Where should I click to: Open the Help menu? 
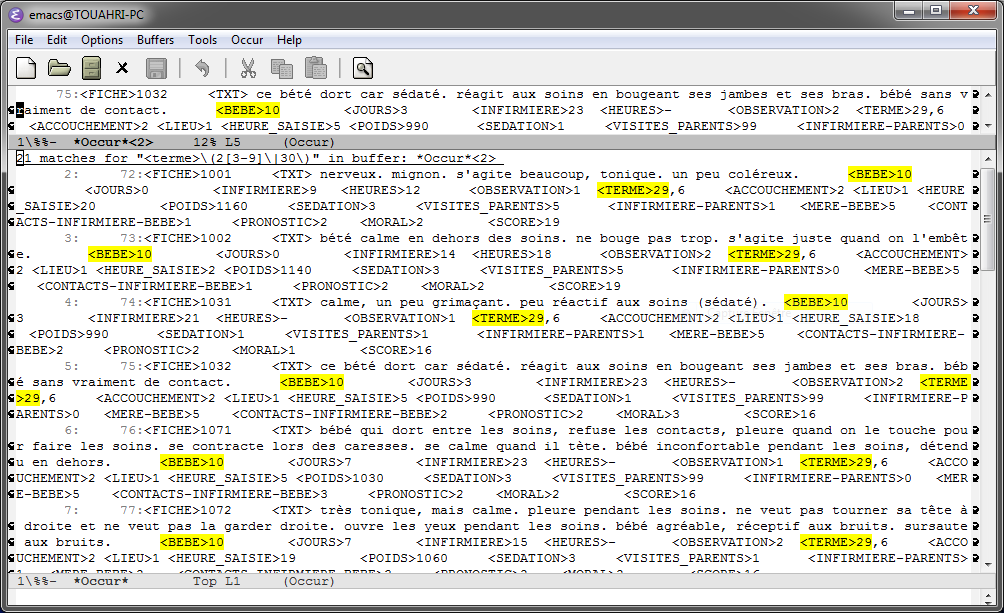[289, 40]
